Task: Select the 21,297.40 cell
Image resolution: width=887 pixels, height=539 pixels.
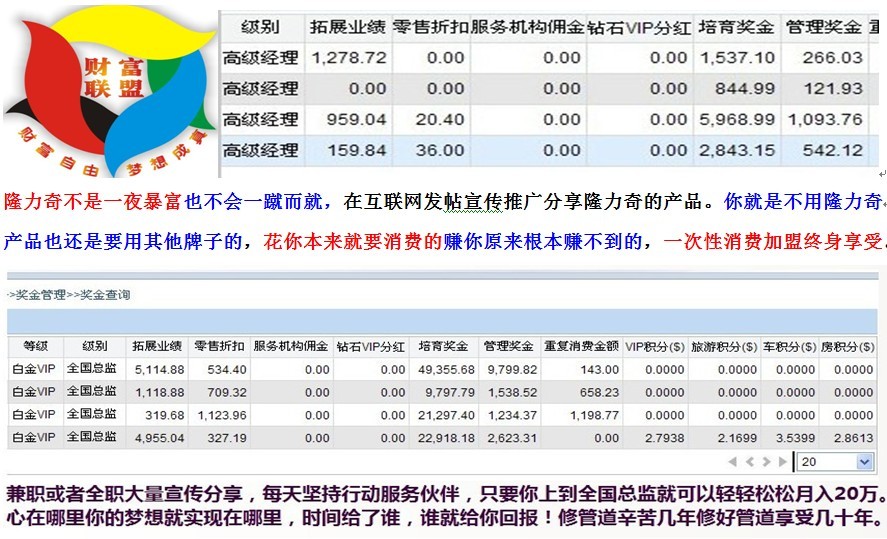Action: click(x=444, y=415)
